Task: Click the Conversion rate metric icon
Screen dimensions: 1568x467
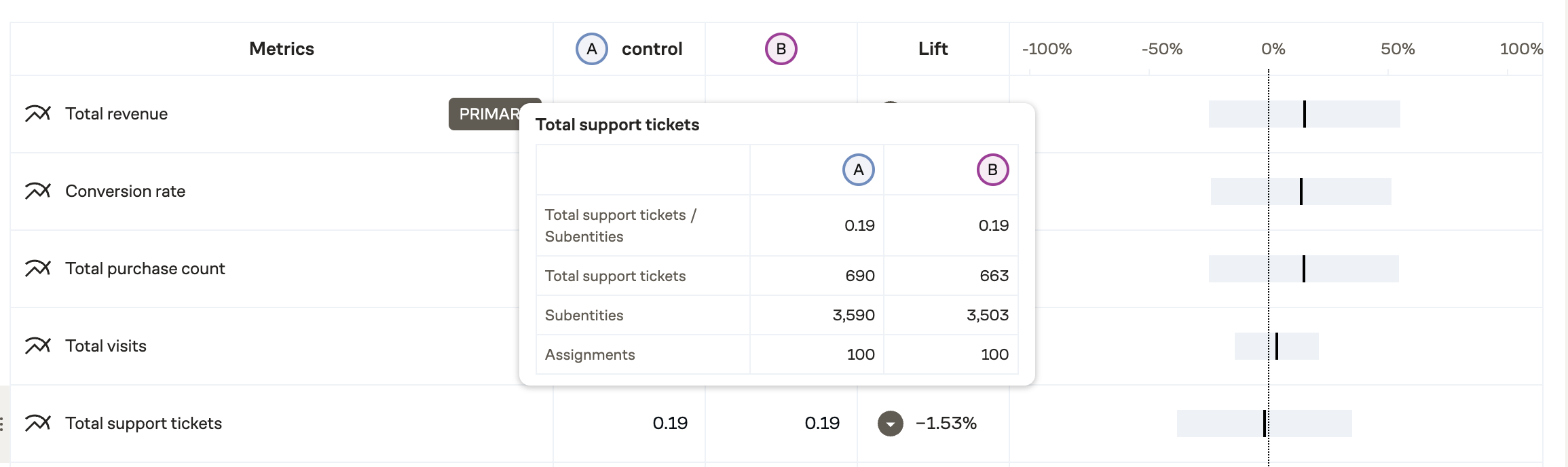Action: pos(38,191)
